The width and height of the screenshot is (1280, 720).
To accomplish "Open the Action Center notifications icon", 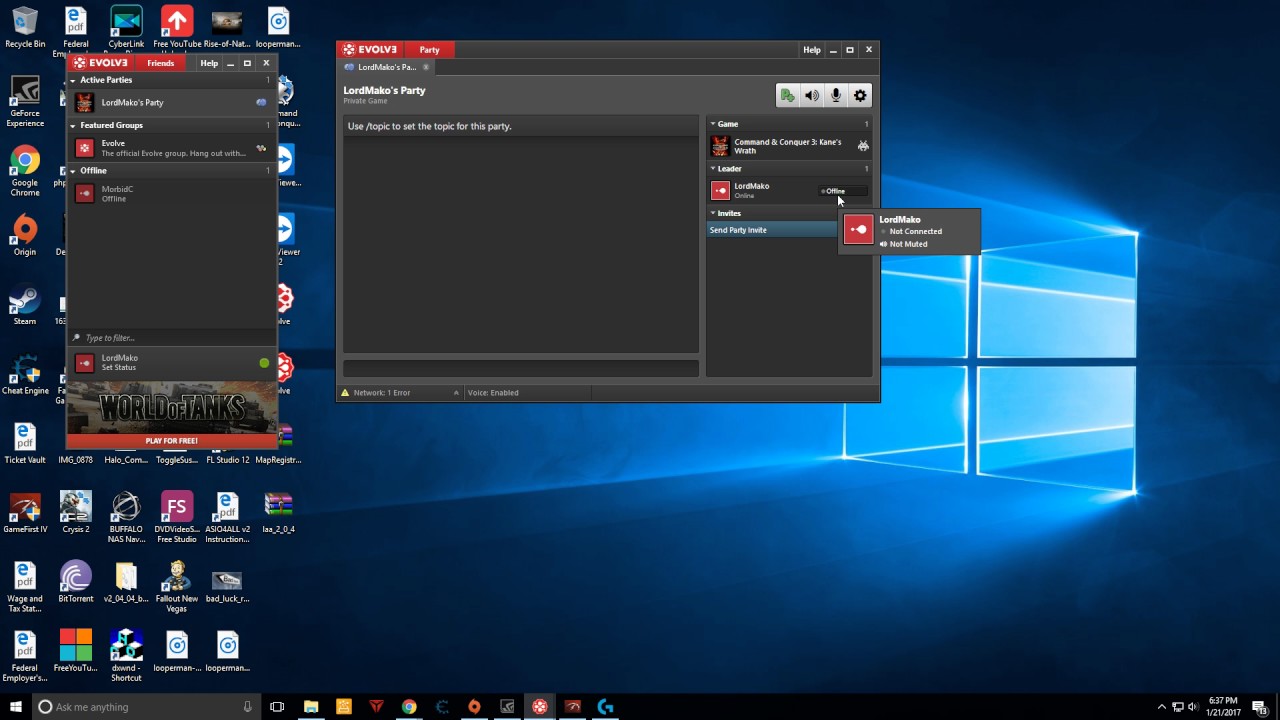I will (x=1259, y=707).
